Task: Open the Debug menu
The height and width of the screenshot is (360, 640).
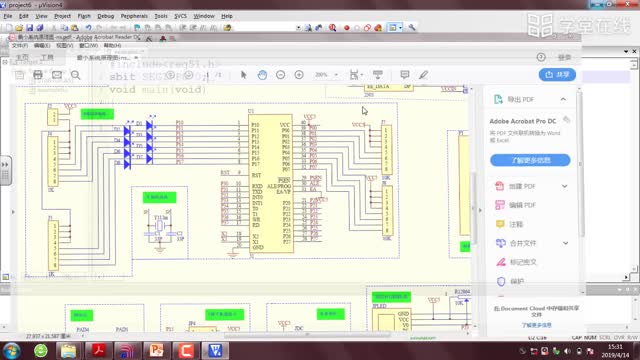Action: pyautogui.click(x=105, y=16)
